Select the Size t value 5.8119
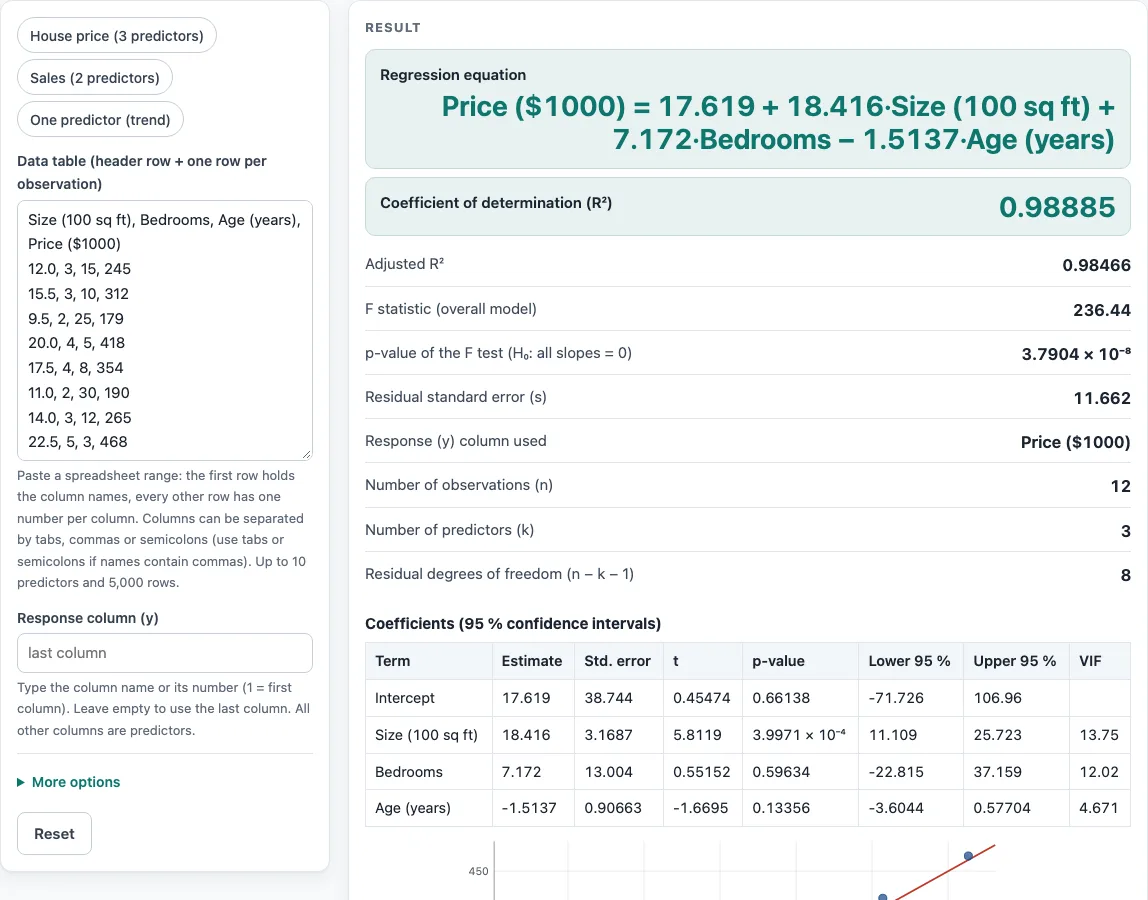Screen dimensions: 1148x900 point(697,734)
